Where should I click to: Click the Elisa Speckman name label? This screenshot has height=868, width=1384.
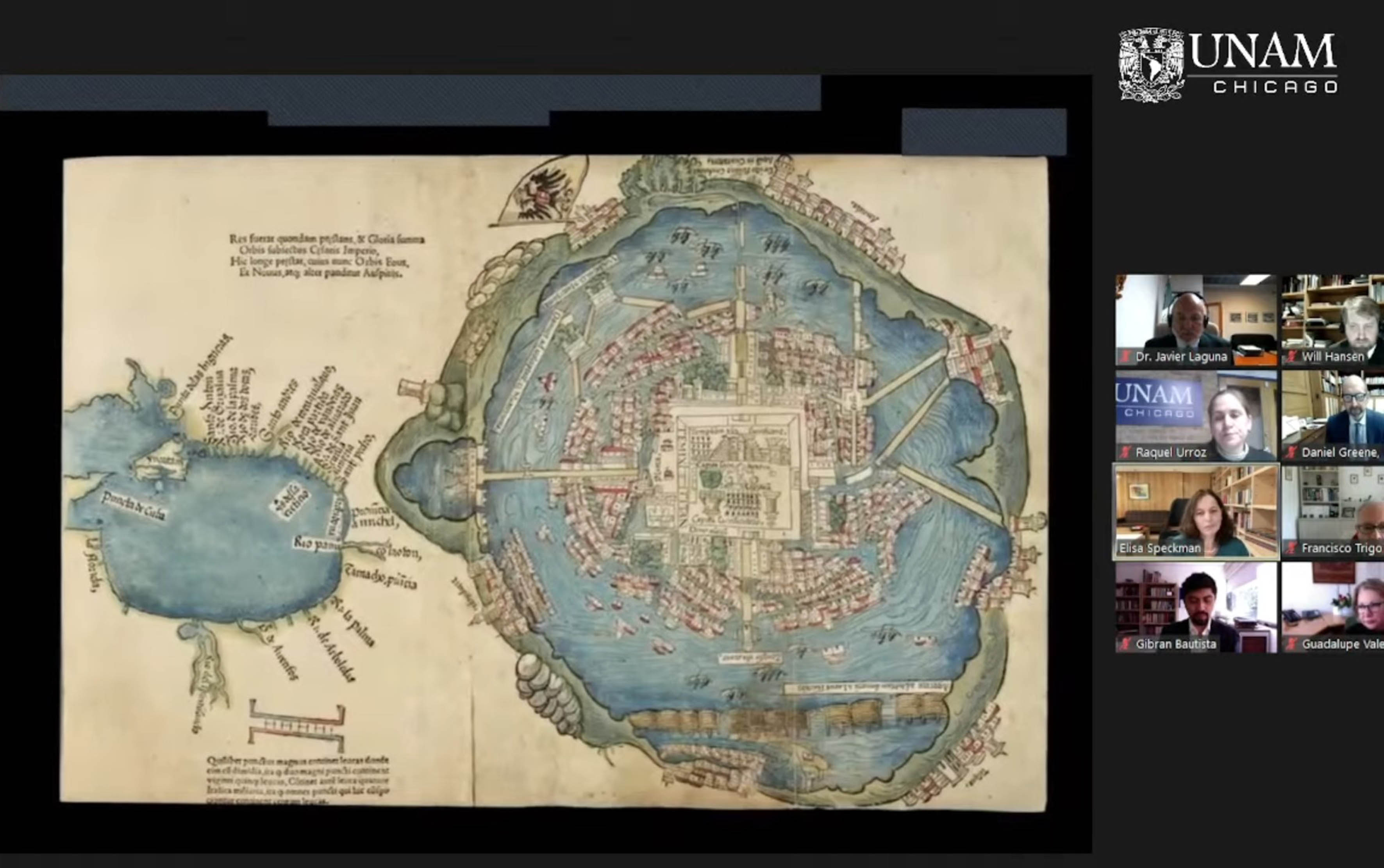(1159, 548)
